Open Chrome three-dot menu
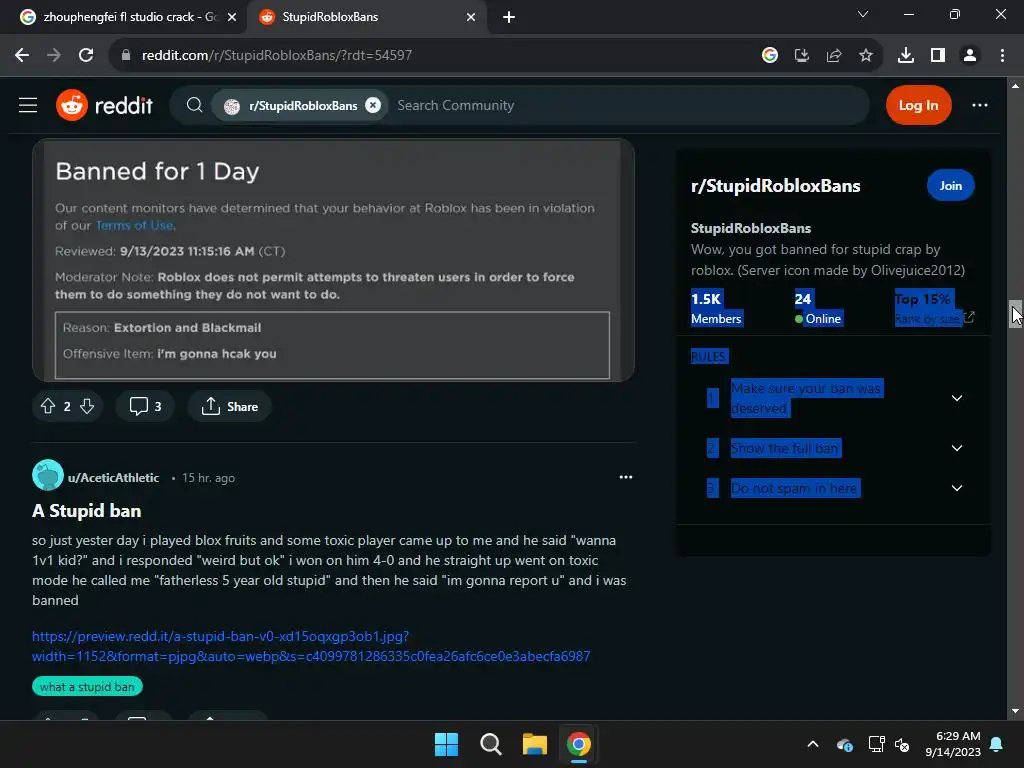Image resolution: width=1024 pixels, height=768 pixels. (1002, 56)
